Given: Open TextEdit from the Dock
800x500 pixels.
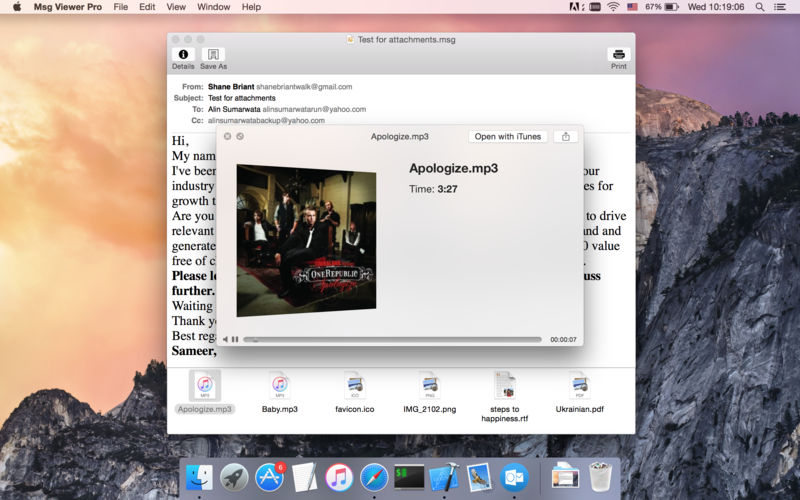Looking at the screenshot, I should coord(305,478).
